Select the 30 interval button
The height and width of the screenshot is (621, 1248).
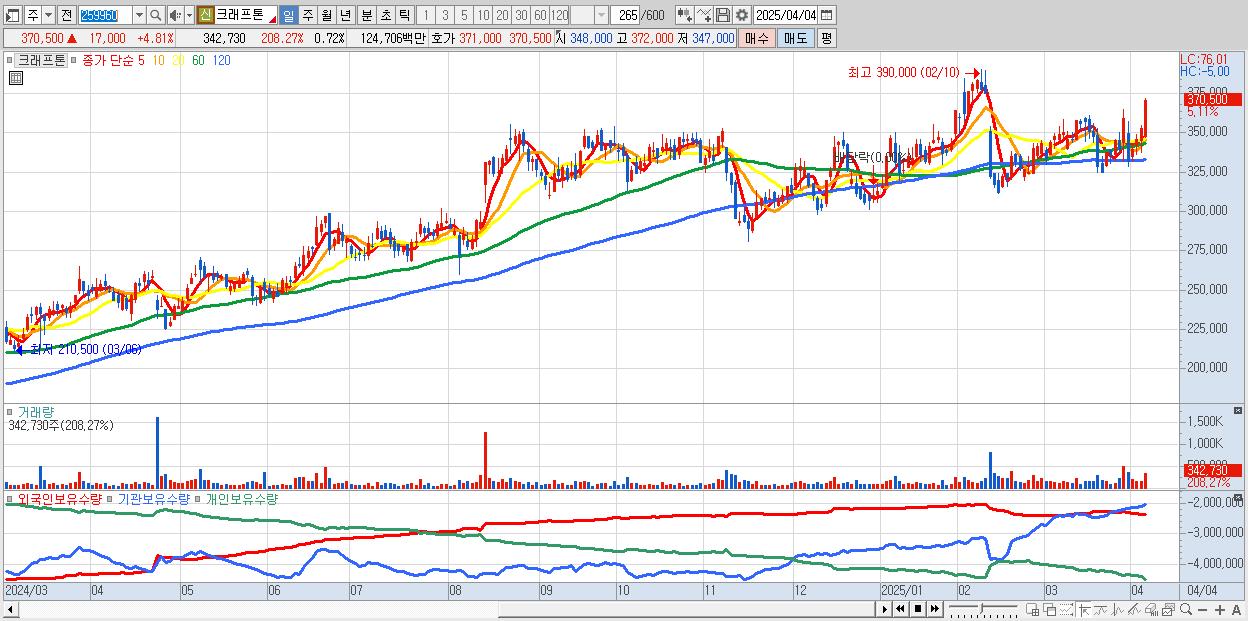pyautogui.click(x=521, y=15)
